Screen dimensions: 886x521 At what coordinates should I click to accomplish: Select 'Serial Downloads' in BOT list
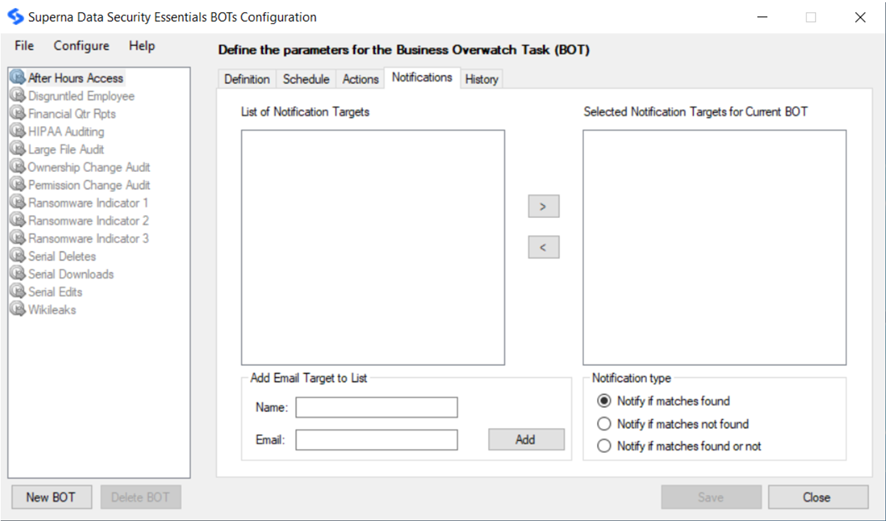(71, 274)
